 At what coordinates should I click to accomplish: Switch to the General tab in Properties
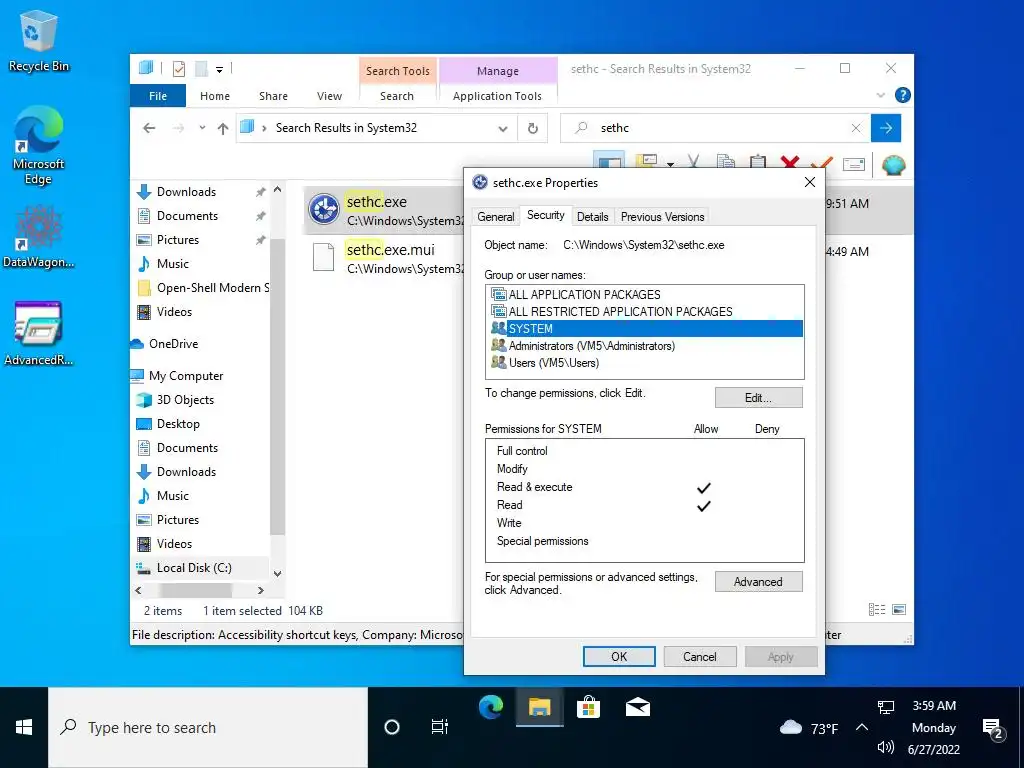[496, 217]
